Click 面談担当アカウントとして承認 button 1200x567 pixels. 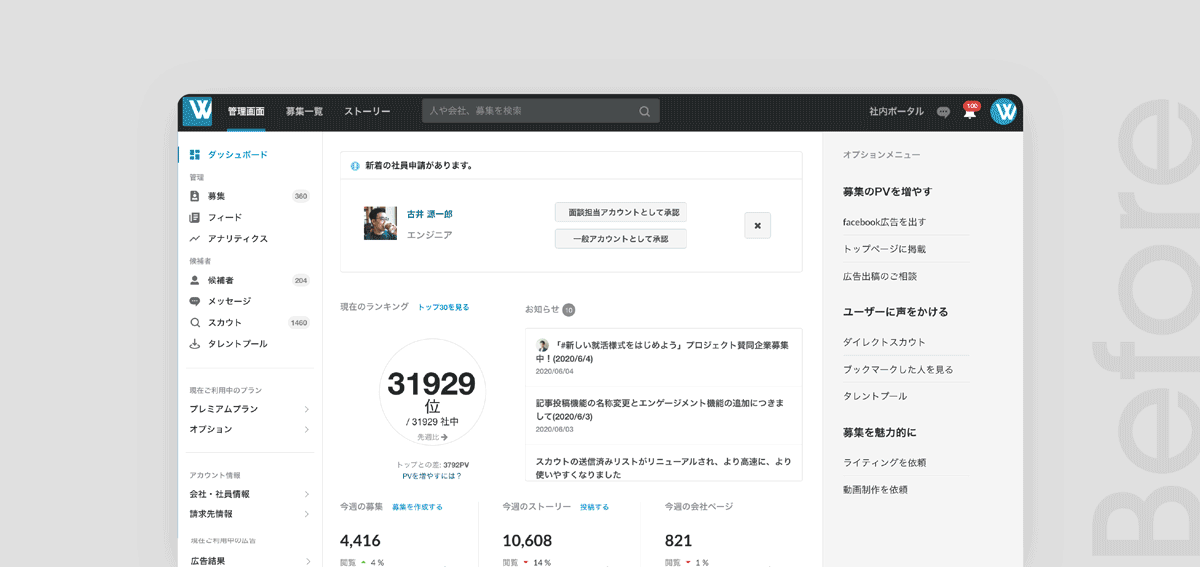tap(620, 212)
